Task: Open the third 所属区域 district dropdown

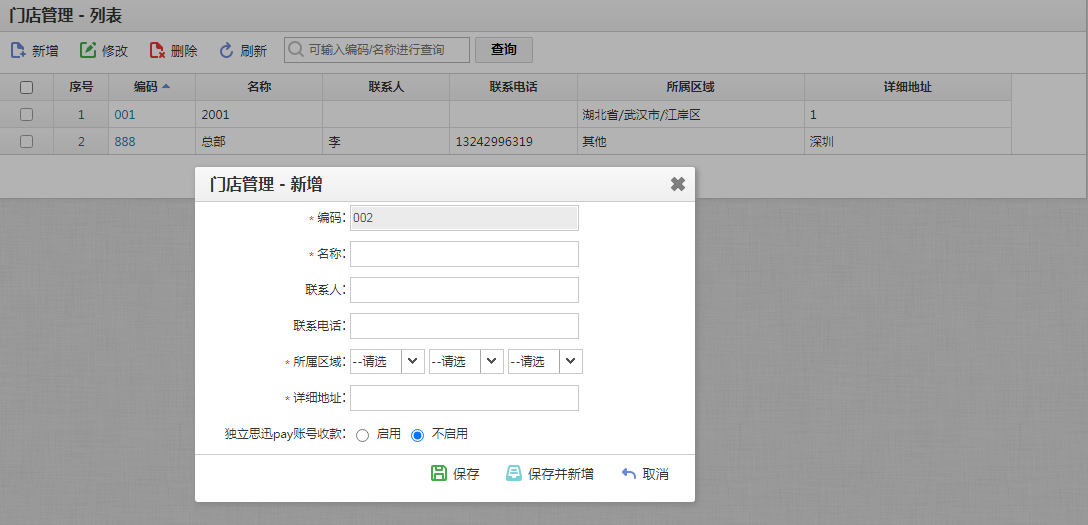Action: (545, 361)
